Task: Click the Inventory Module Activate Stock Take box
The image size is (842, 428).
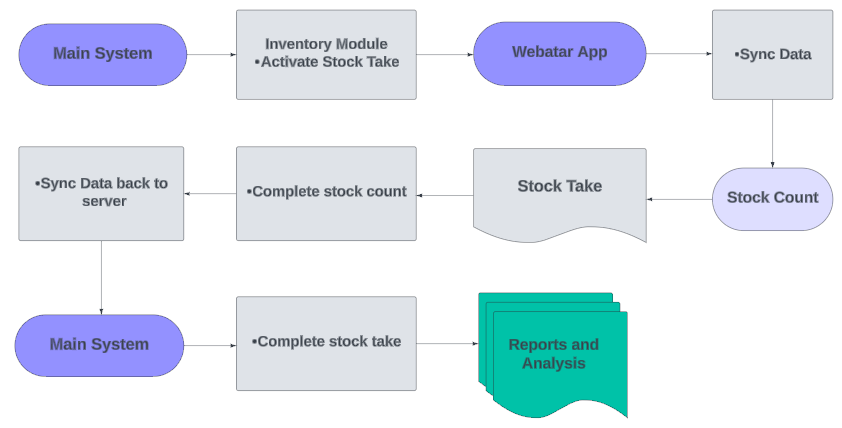Action: 326,54
